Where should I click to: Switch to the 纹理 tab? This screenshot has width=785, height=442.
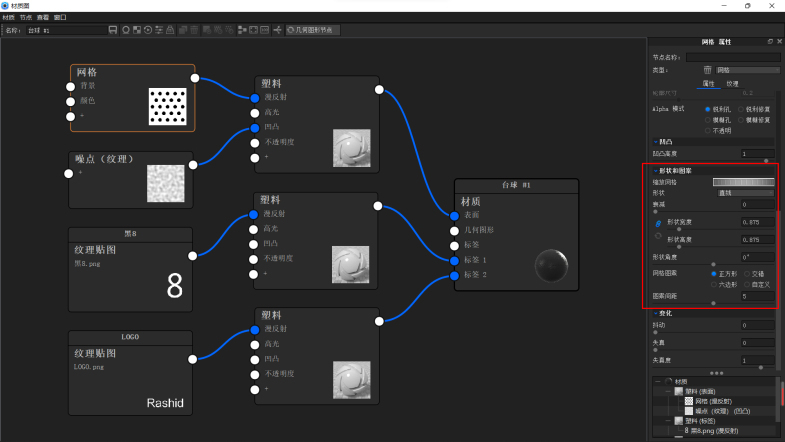(733, 84)
